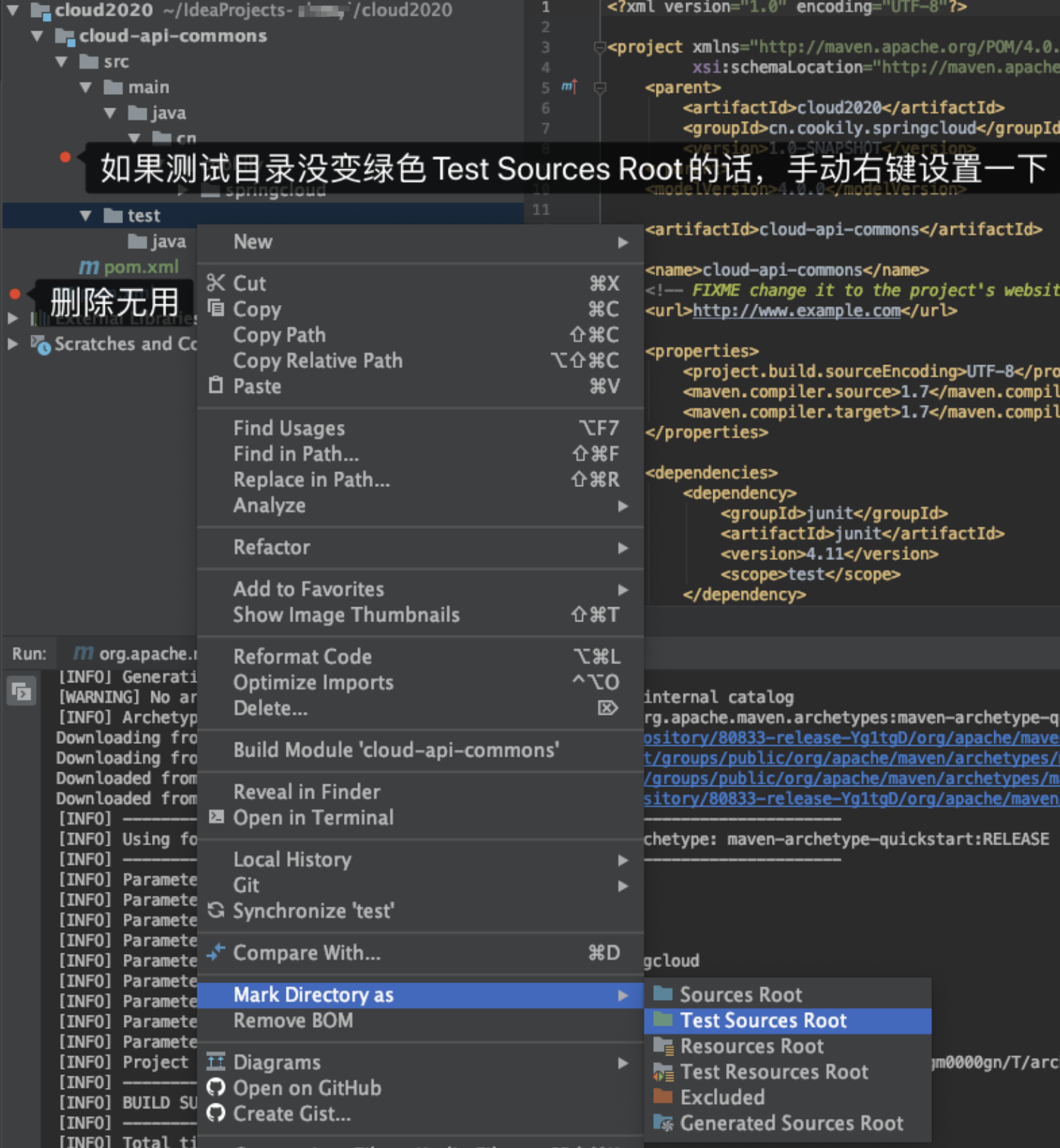Click the Compare With arrows icon
This screenshot has width=1060, height=1148.
click(216, 952)
